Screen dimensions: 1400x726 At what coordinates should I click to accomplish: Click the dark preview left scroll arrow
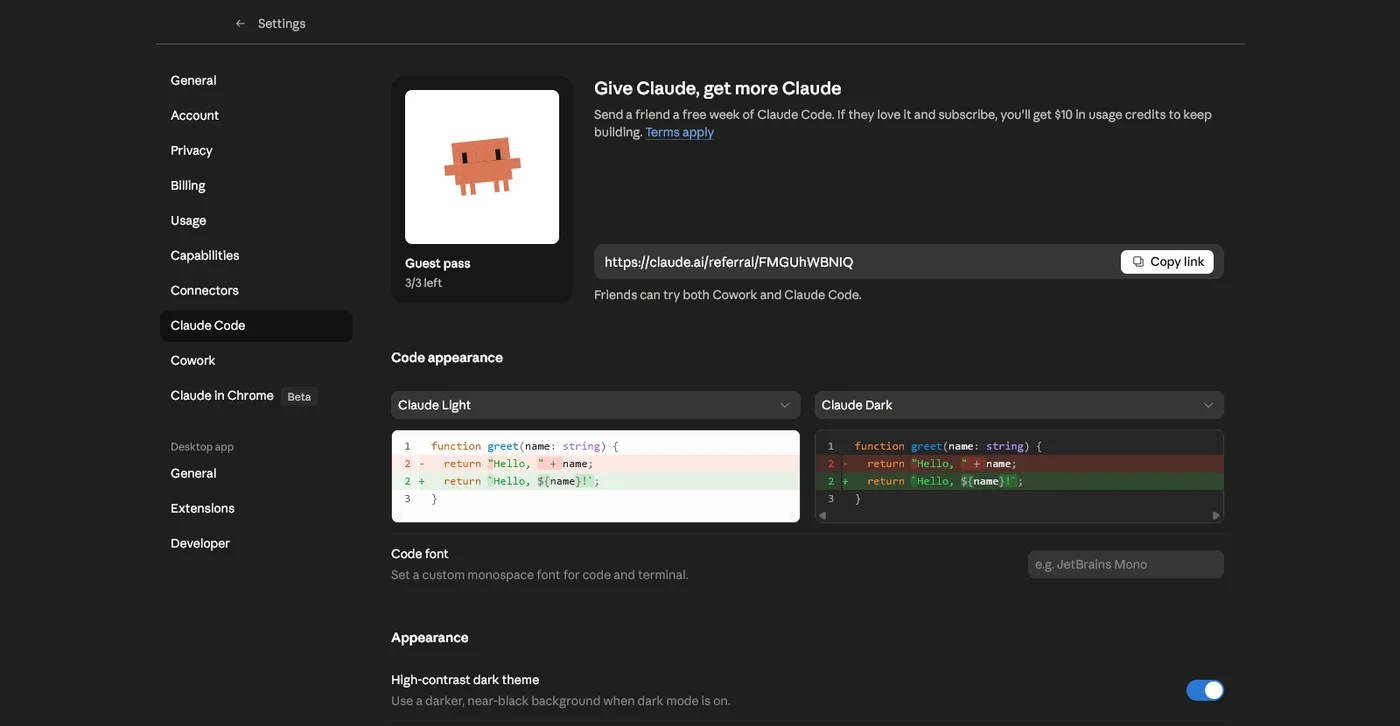point(823,516)
